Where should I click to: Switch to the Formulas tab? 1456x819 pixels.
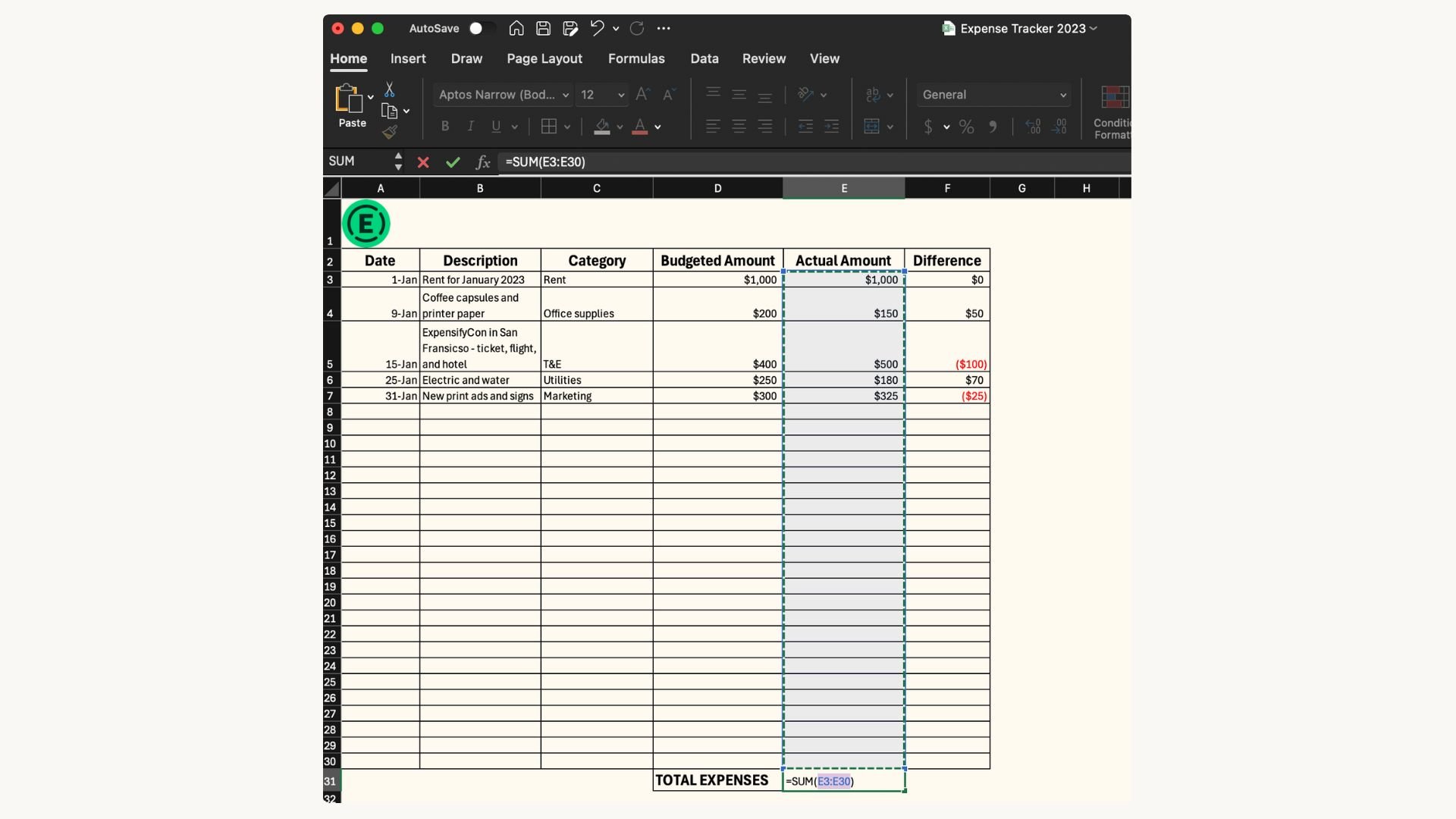click(636, 58)
